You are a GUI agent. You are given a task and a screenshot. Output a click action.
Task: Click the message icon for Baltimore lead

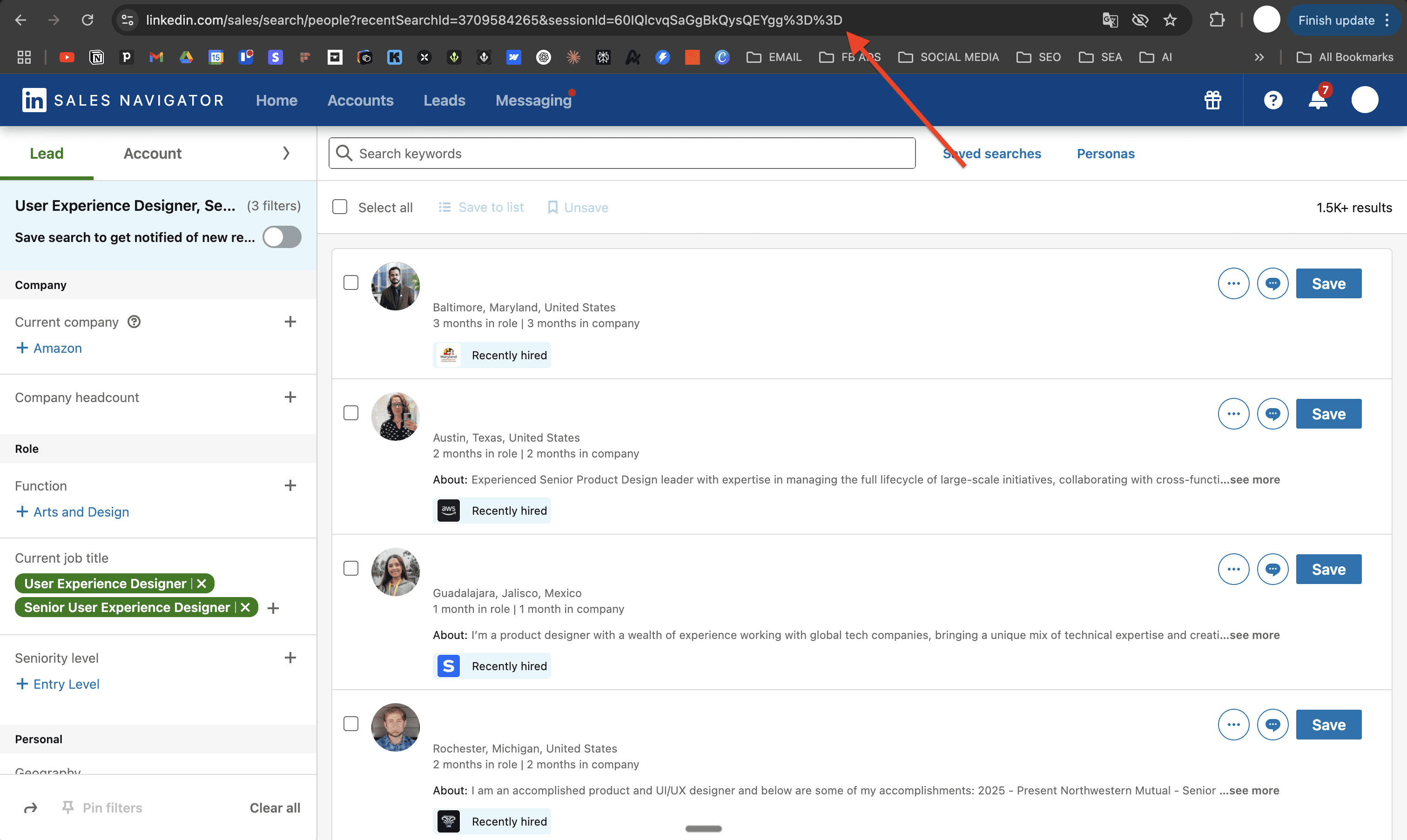1272,283
